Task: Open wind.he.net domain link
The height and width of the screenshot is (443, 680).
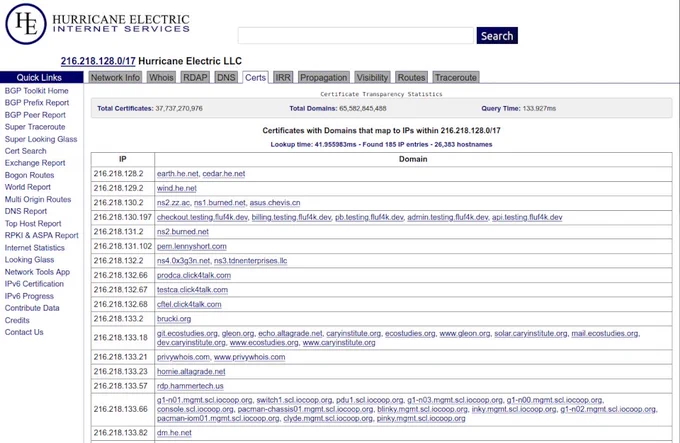Action: point(177,189)
